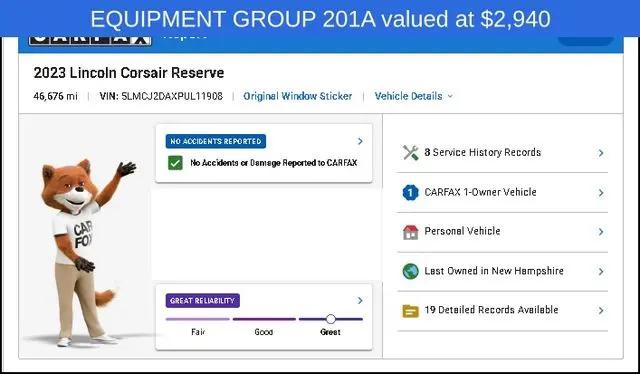The width and height of the screenshot is (640, 374).
Task: Open the Original Window Sticker link
Action: [x=298, y=96]
